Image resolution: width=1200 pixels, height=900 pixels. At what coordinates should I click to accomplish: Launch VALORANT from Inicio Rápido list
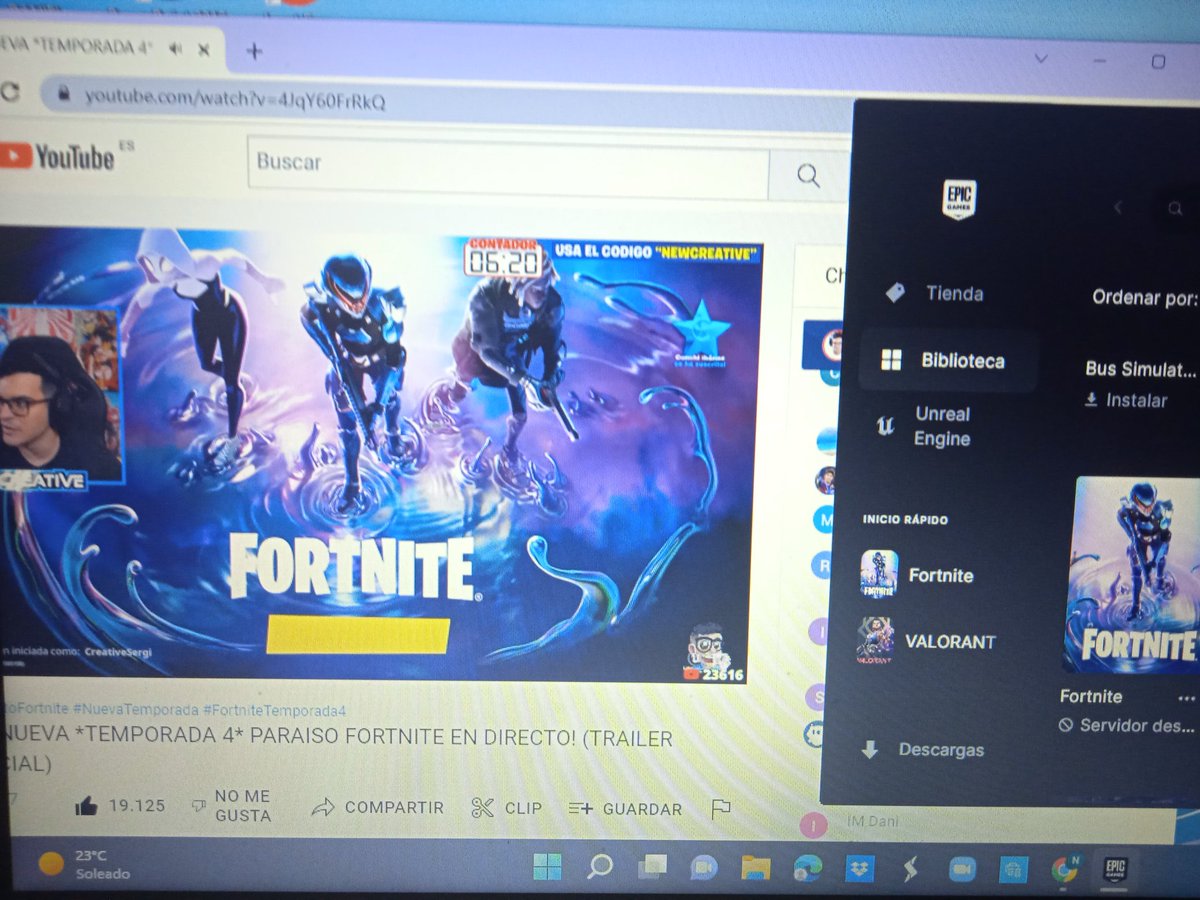point(927,642)
